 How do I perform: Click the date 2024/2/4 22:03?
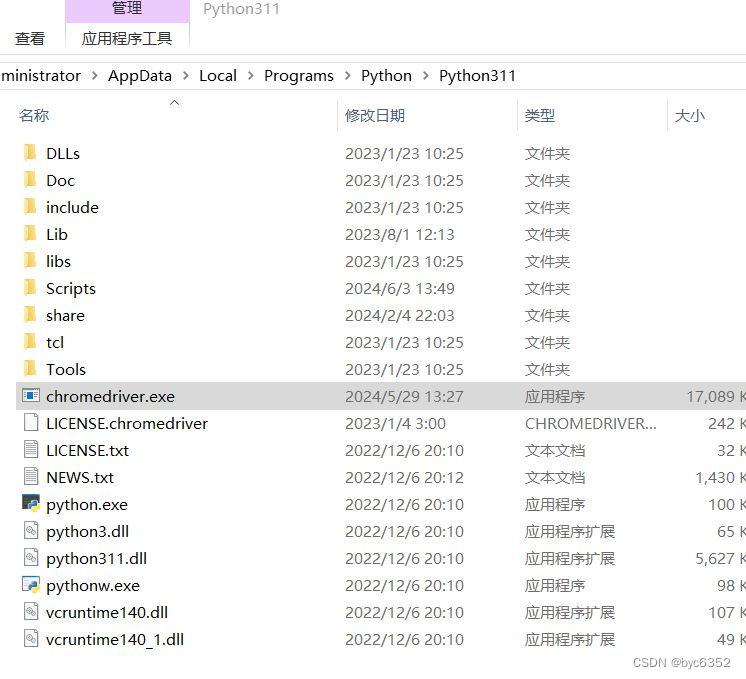pyautogui.click(x=400, y=315)
